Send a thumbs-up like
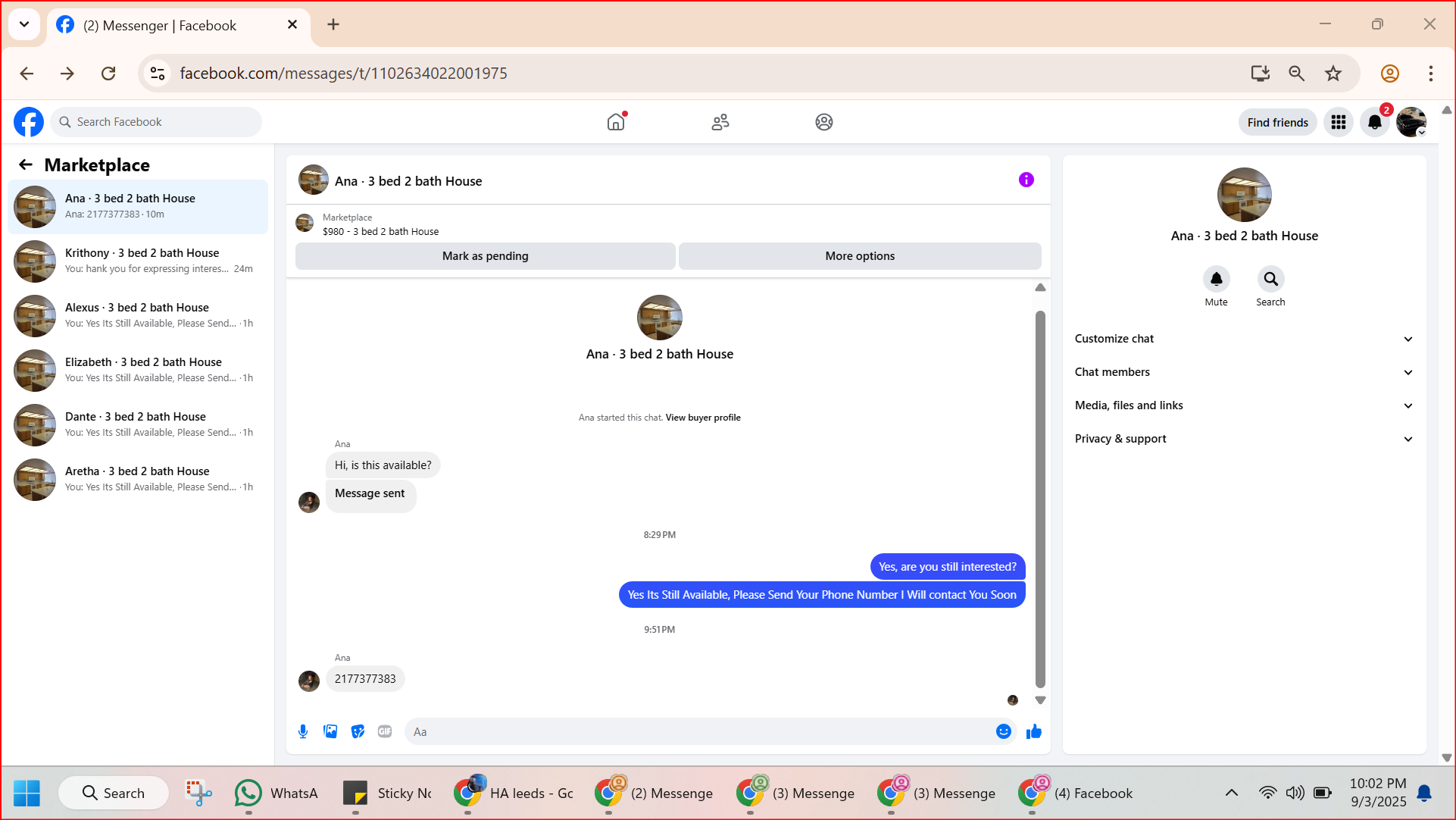This screenshot has width=1456, height=820. pos(1034,731)
